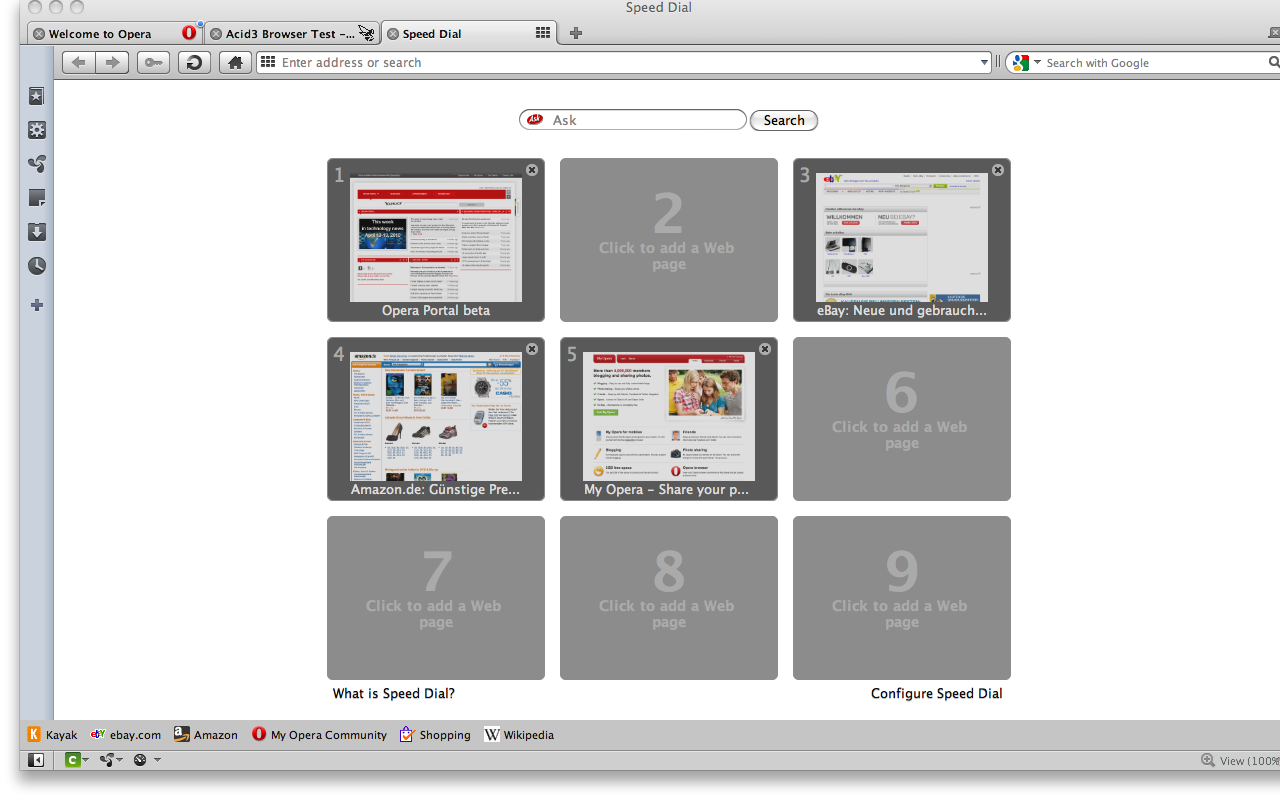Viewport: 1280px width, 800px height.
Task: Click the Home button in the toolbar
Action: point(235,63)
